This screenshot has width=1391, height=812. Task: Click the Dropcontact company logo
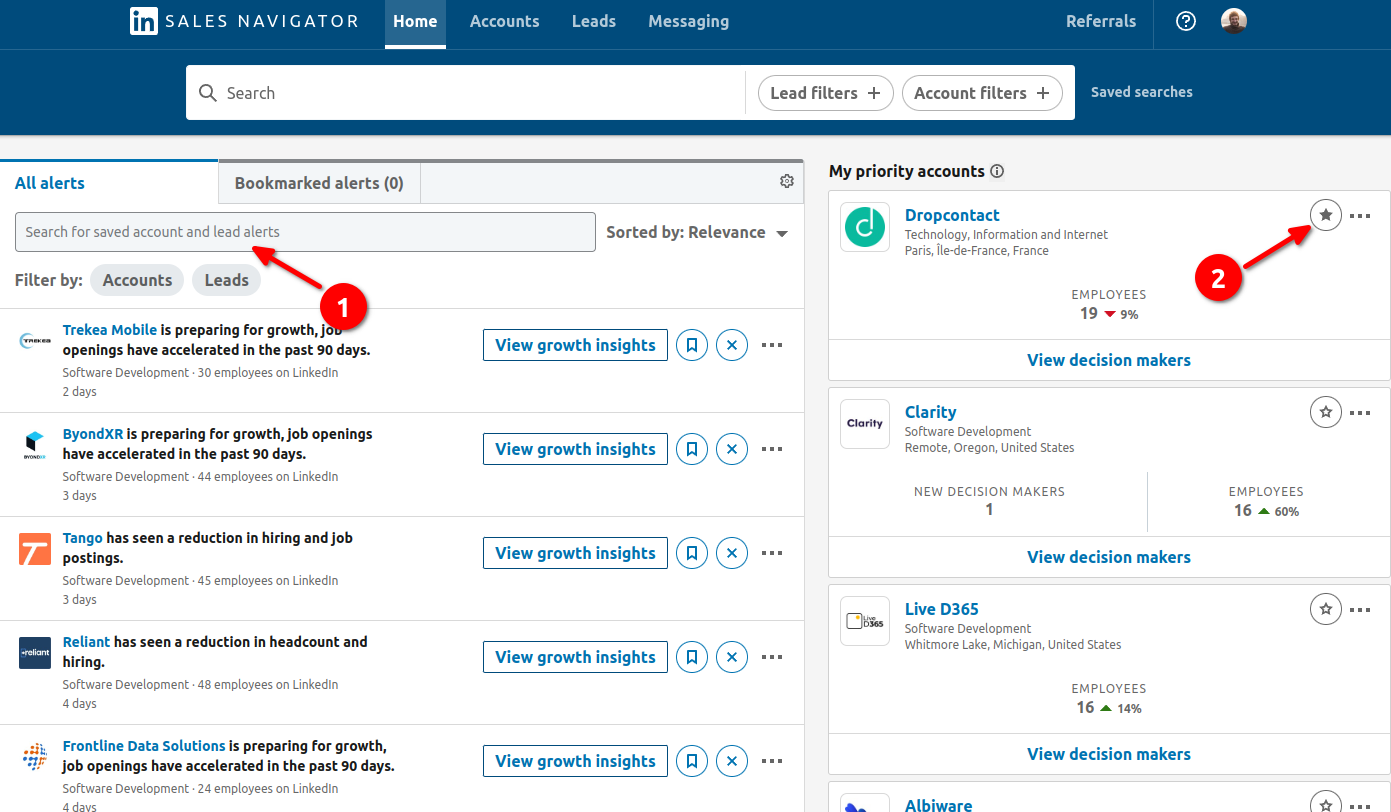click(865, 227)
